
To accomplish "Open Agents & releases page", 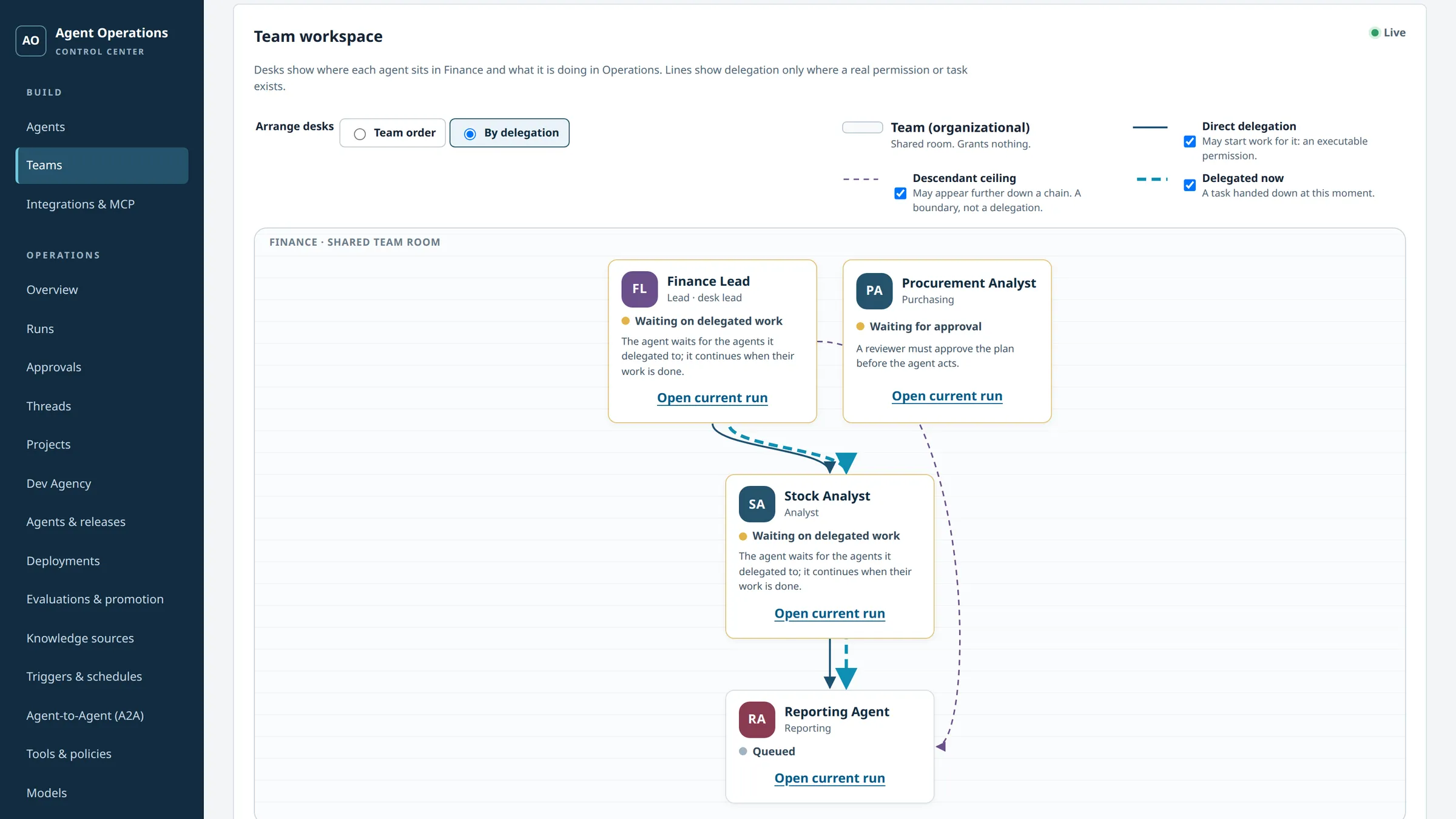I will point(102,522).
